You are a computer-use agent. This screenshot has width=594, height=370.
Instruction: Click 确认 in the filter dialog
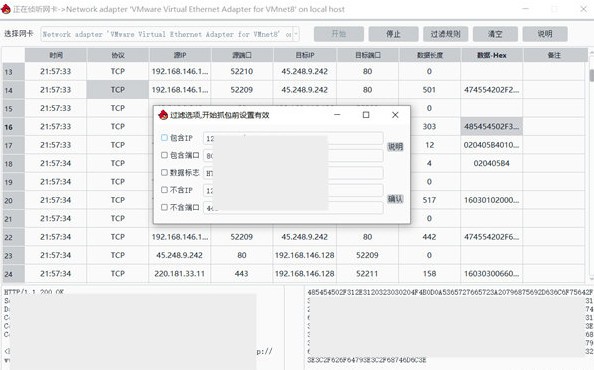(395, 199)
